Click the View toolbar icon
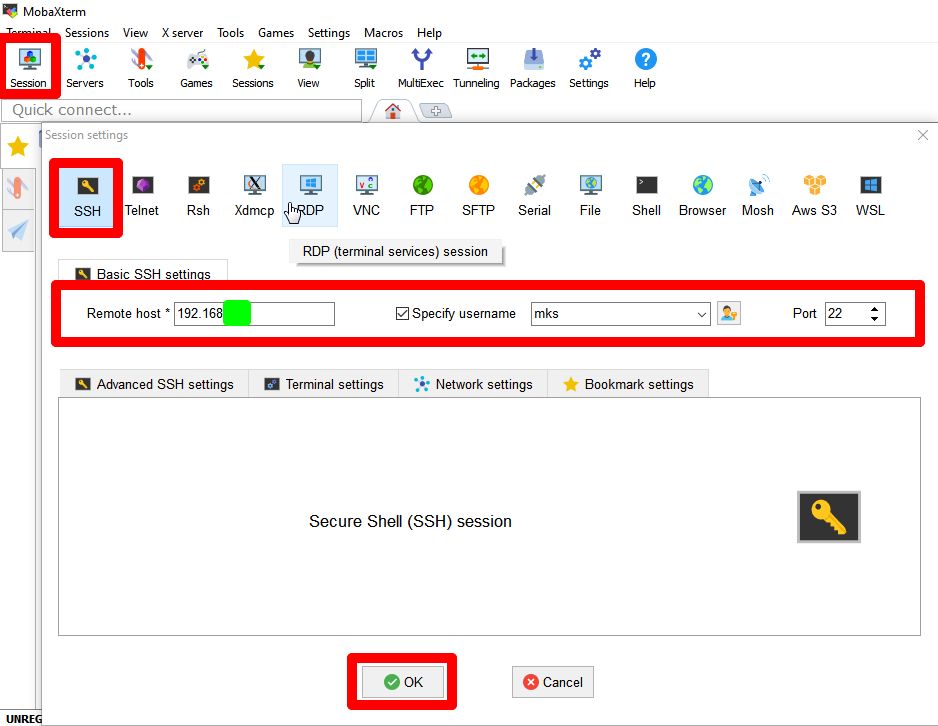 (309, 68)
